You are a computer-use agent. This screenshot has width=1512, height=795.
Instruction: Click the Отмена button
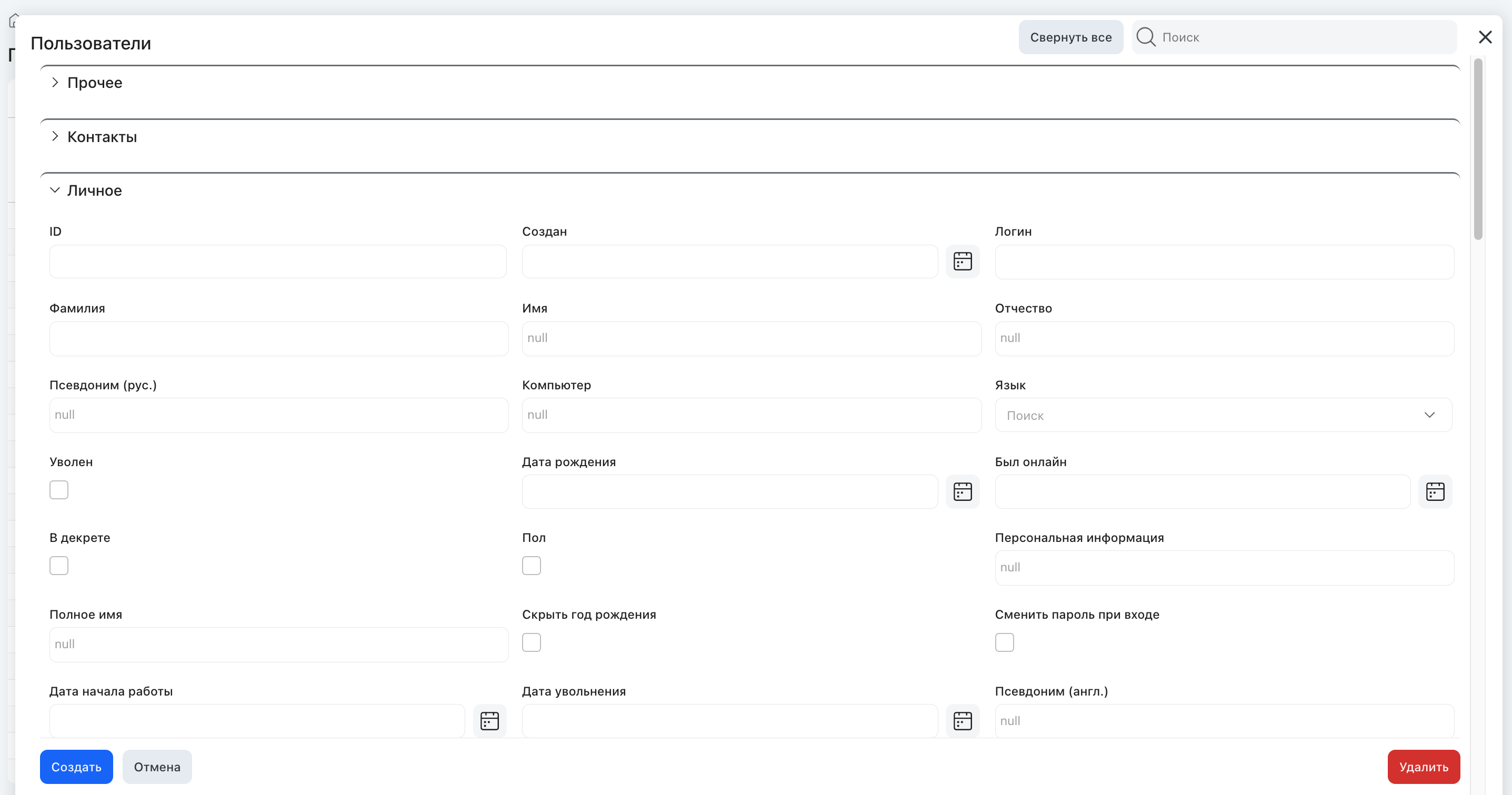(x=157, y=767)
